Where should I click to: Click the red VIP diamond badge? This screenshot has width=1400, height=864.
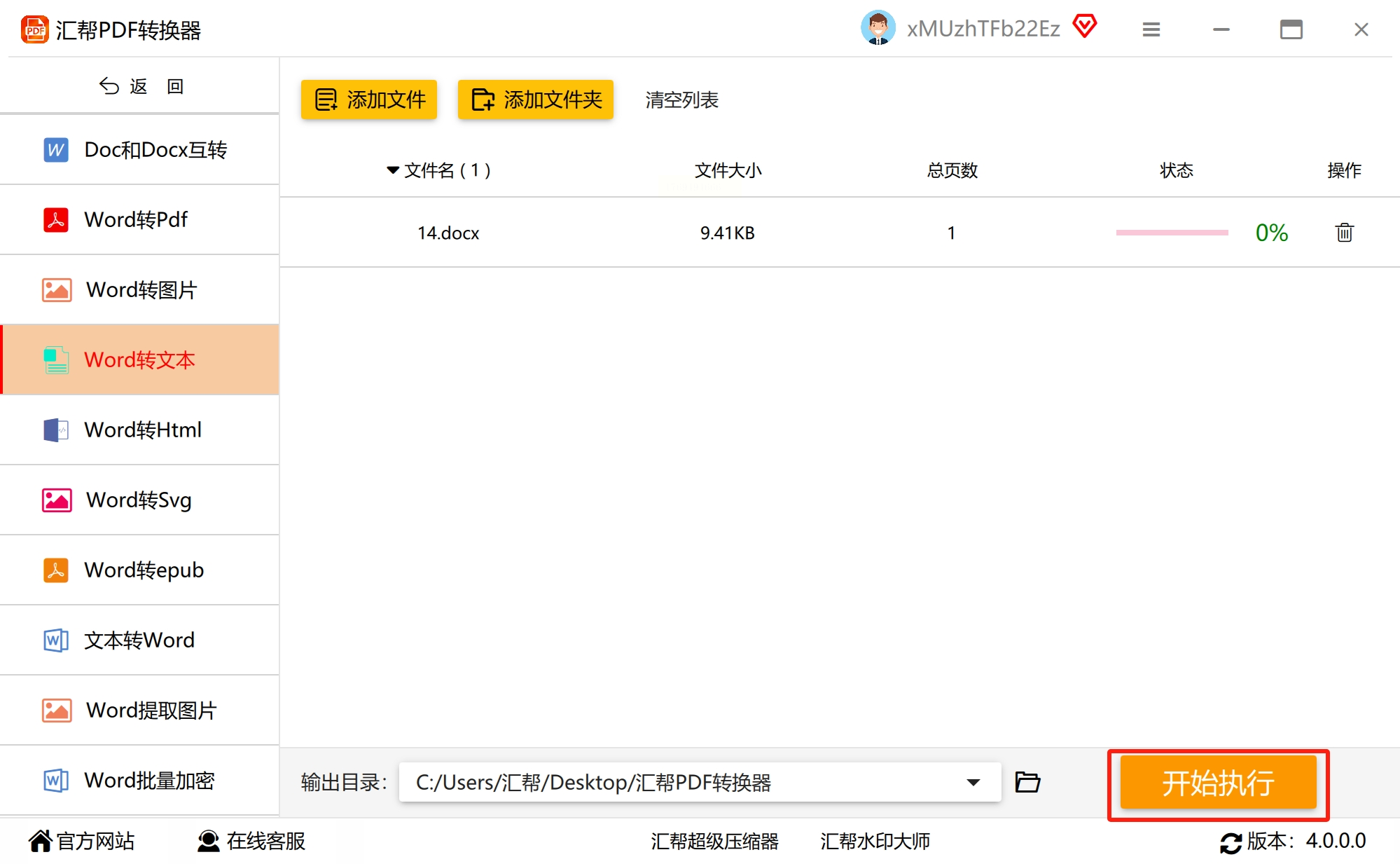(1084, 27)
